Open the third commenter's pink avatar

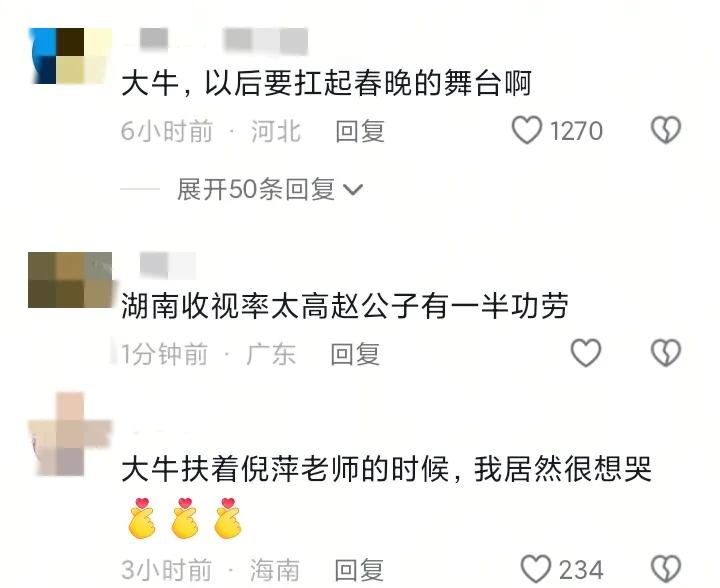tap(70, 434)
